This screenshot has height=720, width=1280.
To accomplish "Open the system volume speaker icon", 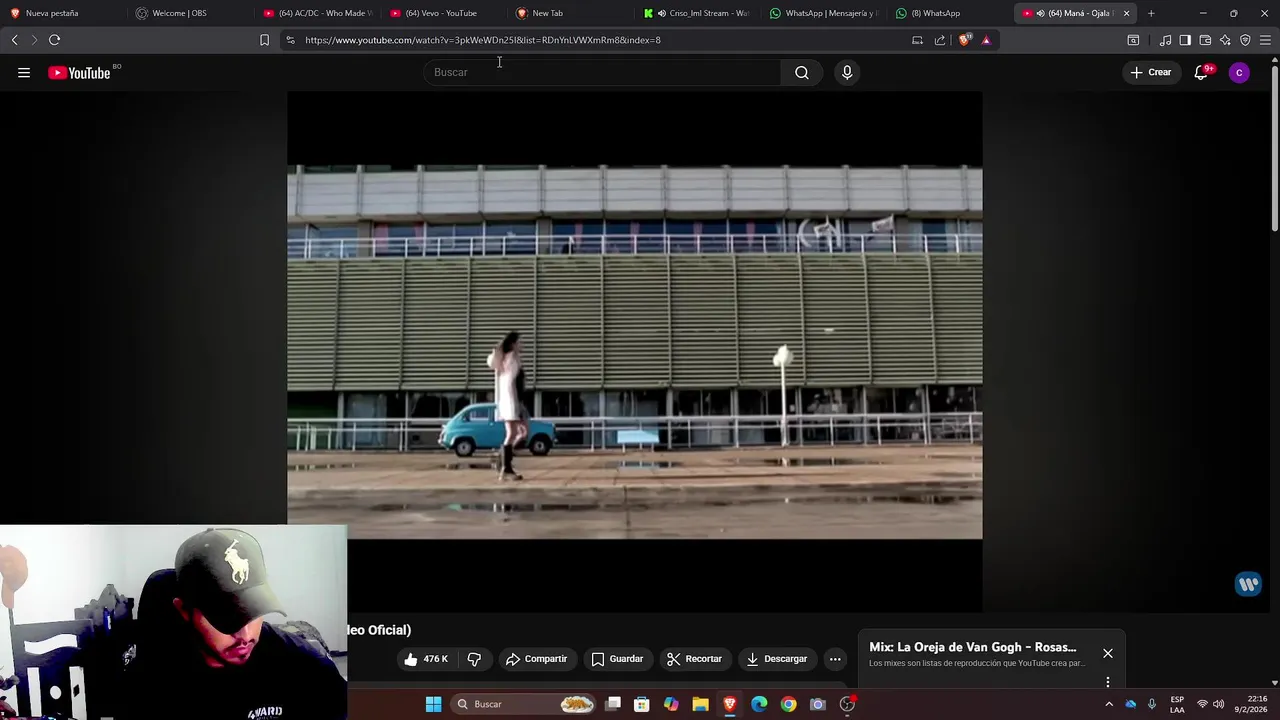I will coord(1218,704).
